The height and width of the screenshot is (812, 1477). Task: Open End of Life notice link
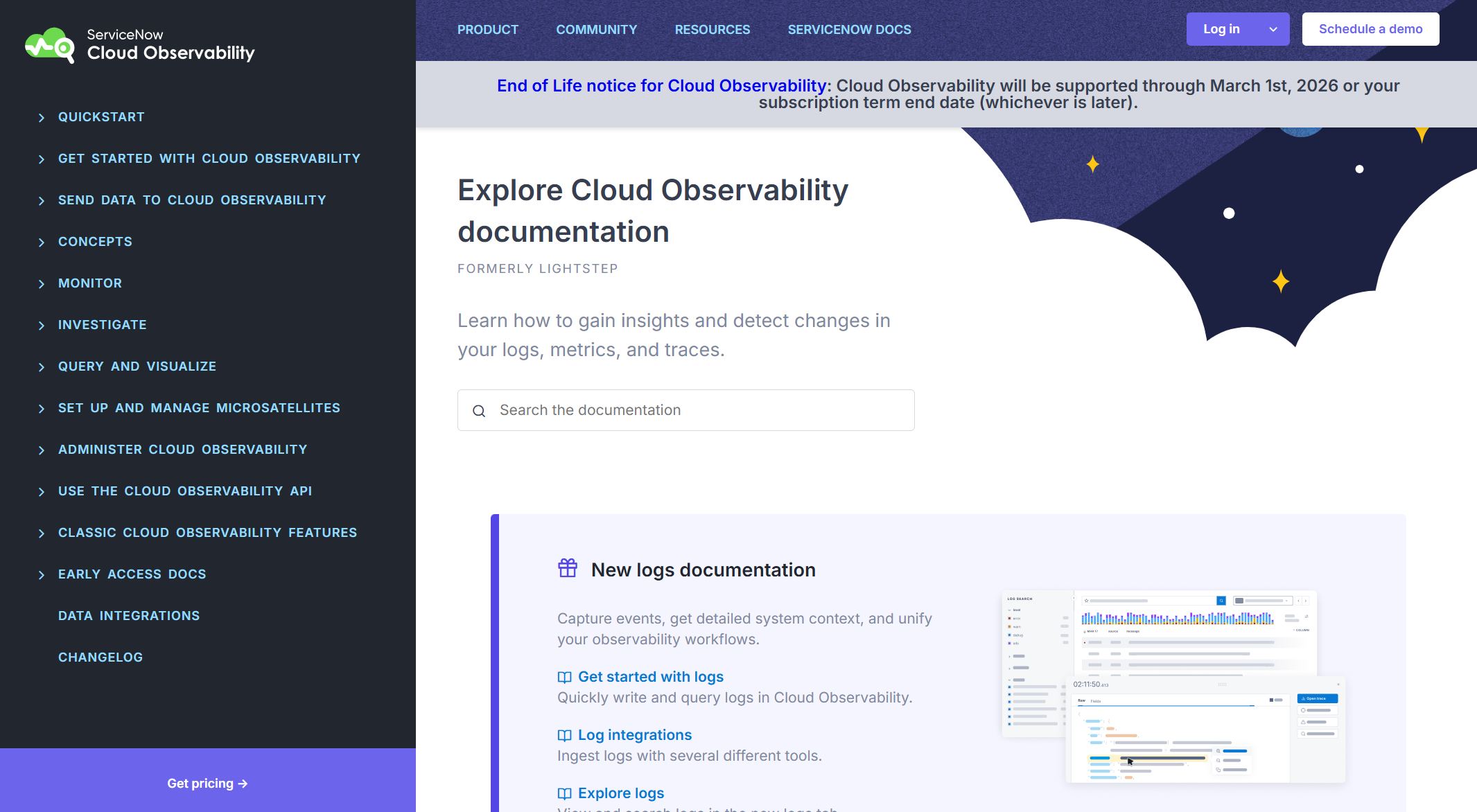661,86
